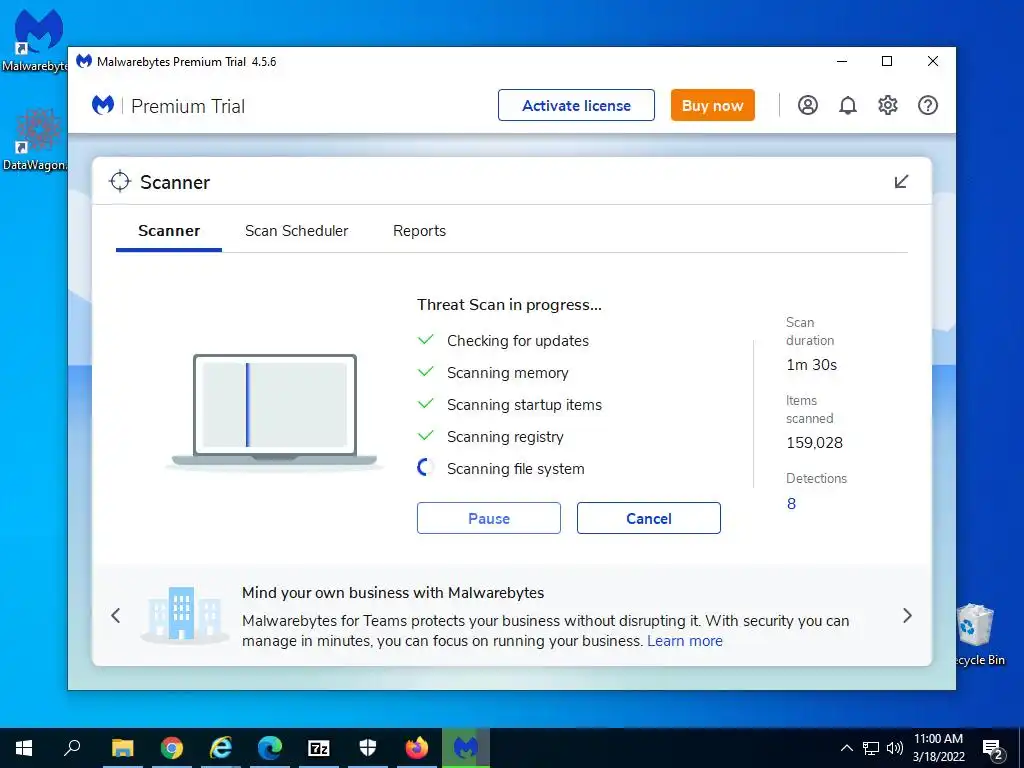The height and width of the screenshot is (768, 1024).
Task: Click the Activate license button
Action: [576, 105]
